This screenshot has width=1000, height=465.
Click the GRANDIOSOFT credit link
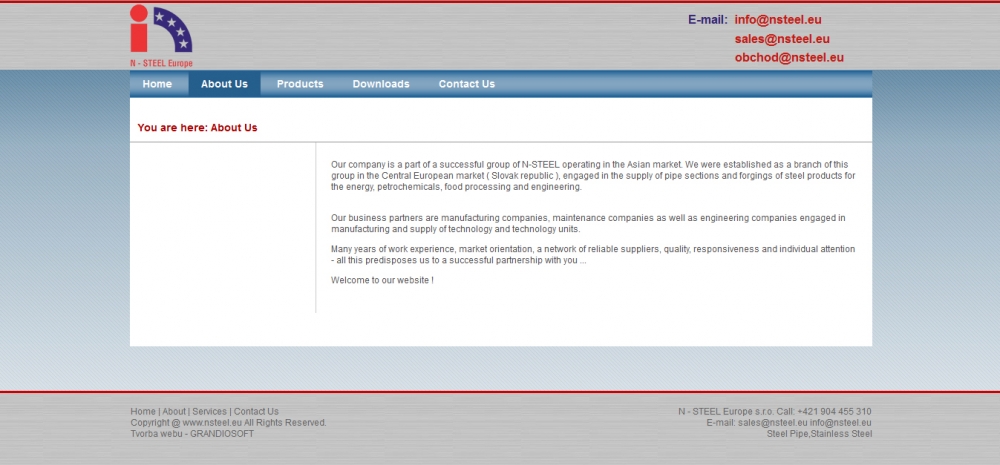click(222, 434)
